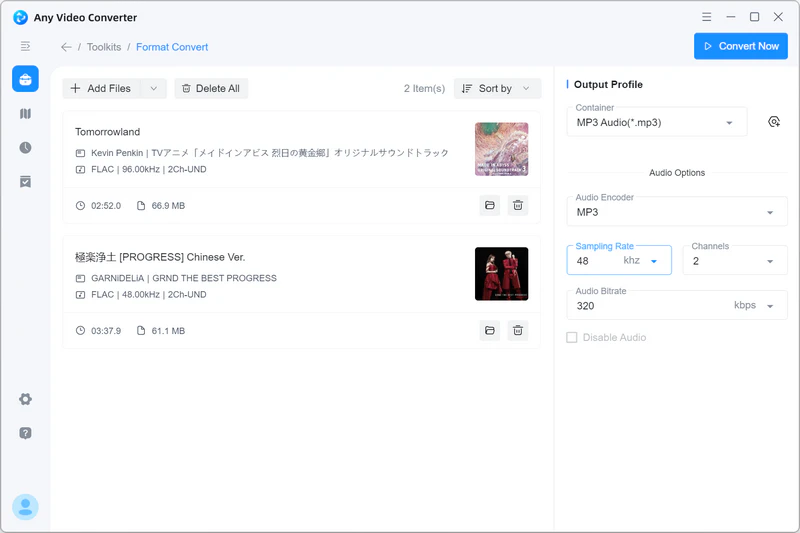Open the hamburger menu in title bar
Screen dimensions: 800x533
point(706,17)
